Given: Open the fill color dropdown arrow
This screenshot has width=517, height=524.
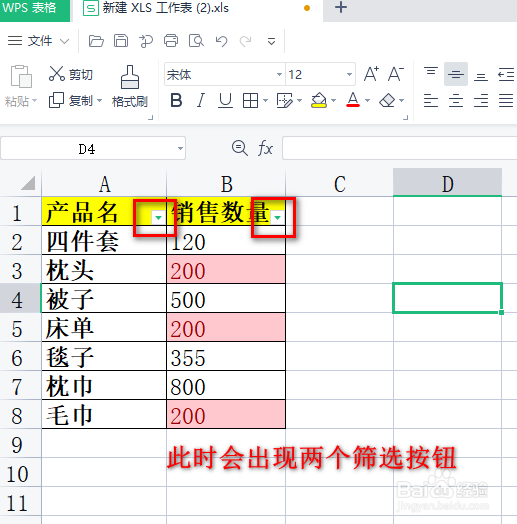Looking at the screenshot, I should click(333, 100).
